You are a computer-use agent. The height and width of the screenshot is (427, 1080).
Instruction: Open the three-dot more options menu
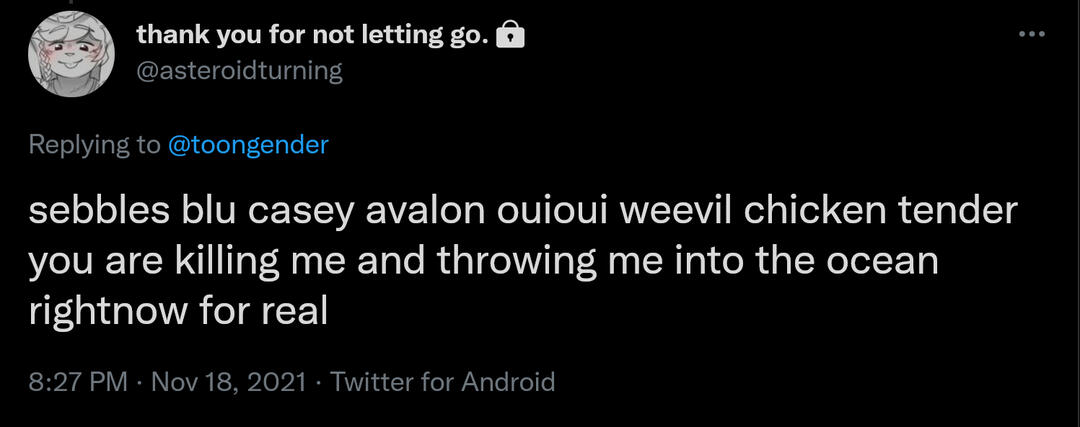pyautogui.click(x=1030, y=35)
